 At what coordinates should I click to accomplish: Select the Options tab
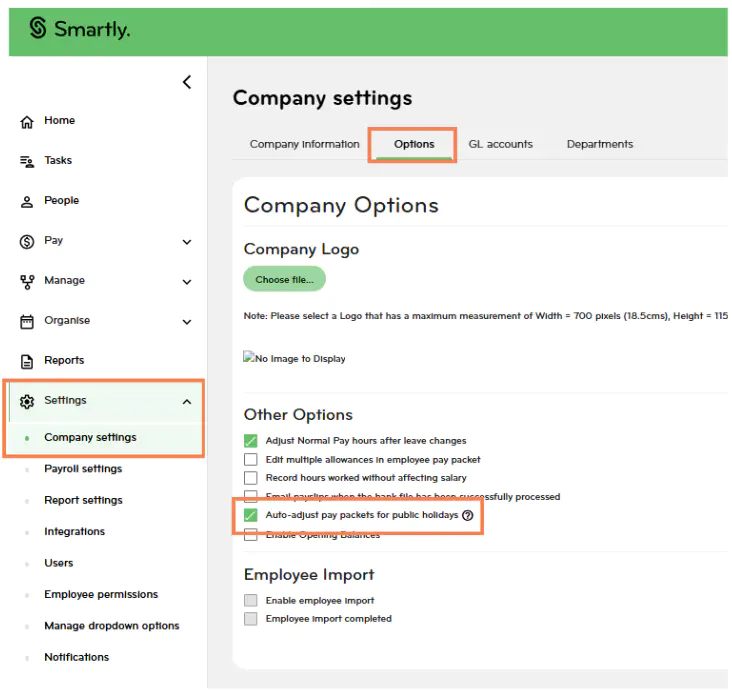[x=414, y=144]
